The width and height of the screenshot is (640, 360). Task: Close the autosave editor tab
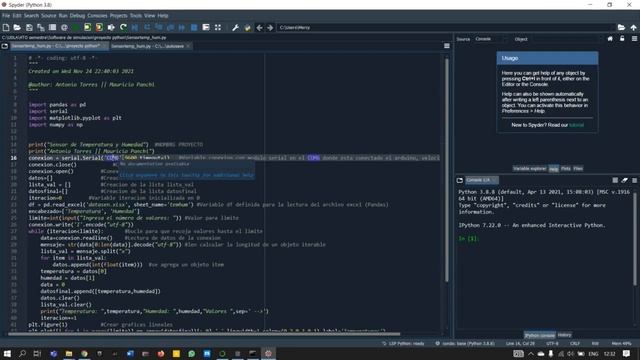pyautogui.click(x=188, y=46)
